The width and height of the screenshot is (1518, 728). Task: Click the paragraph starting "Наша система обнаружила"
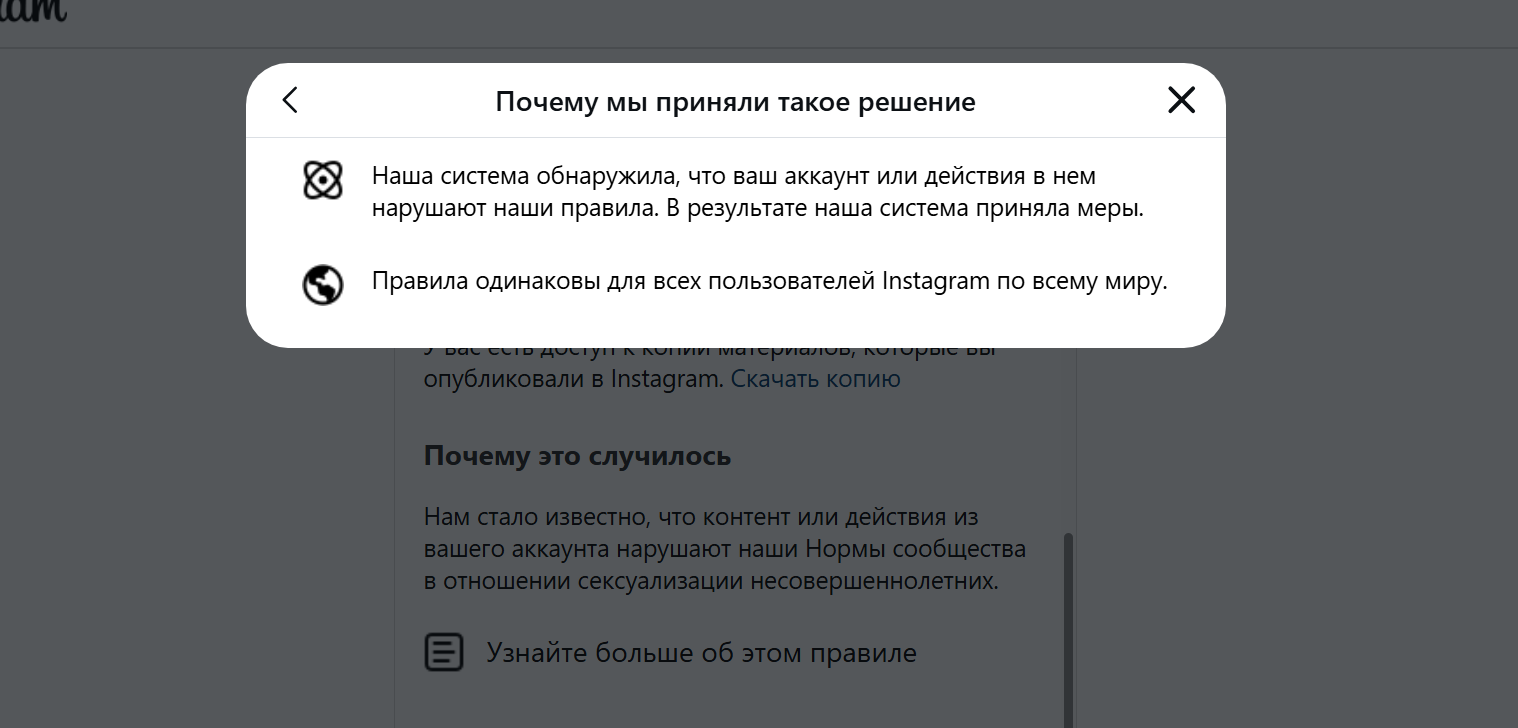point(758,193)
